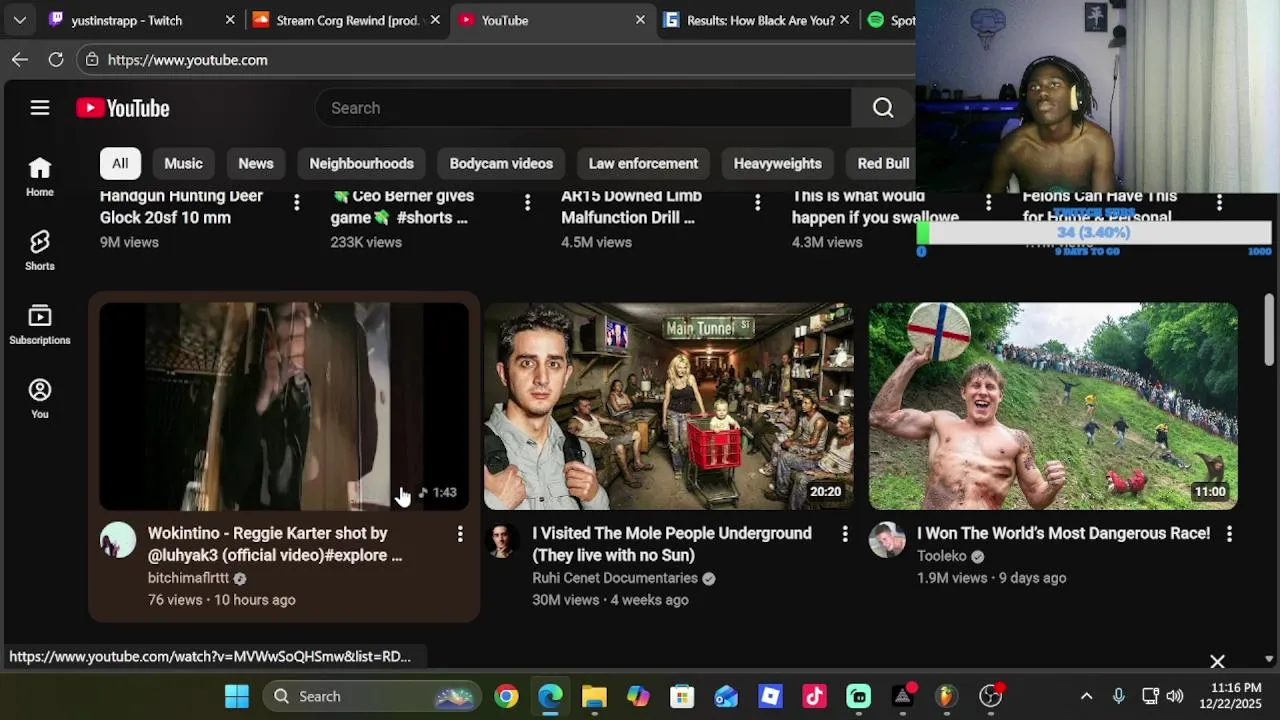1280x720 pixels.
Task: Close the Results: How Black Are You tab
Action: pyautogui.click(x=845, y=20)
